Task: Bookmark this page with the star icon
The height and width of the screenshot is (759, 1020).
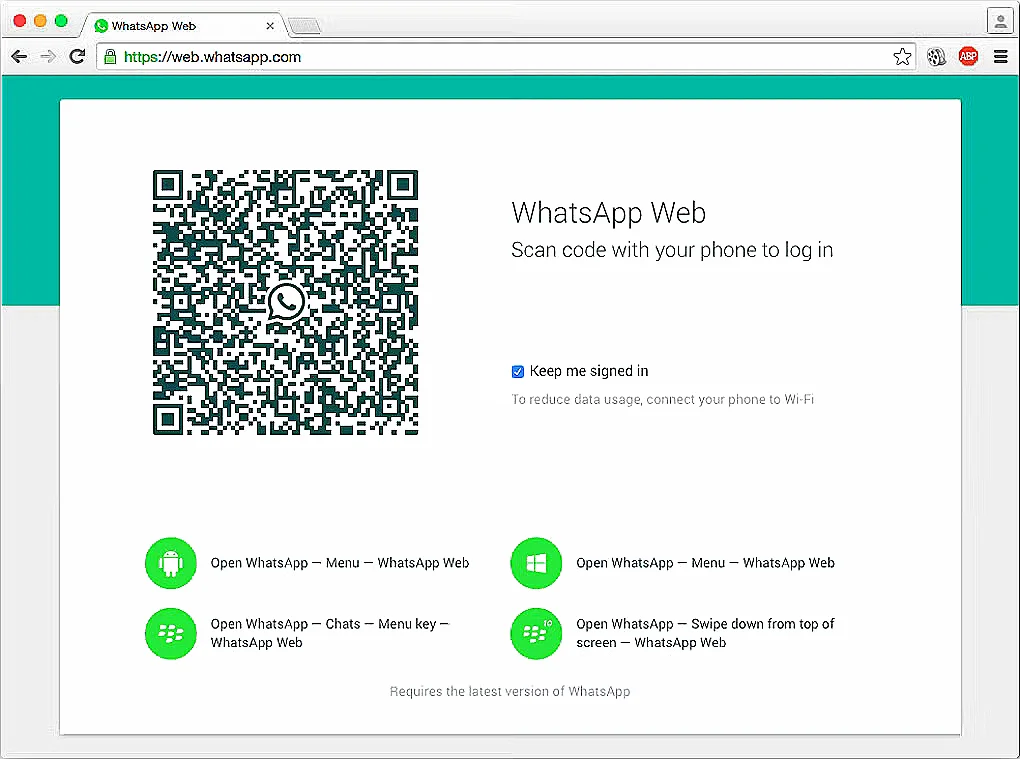Action: click(x=902, y=57)
